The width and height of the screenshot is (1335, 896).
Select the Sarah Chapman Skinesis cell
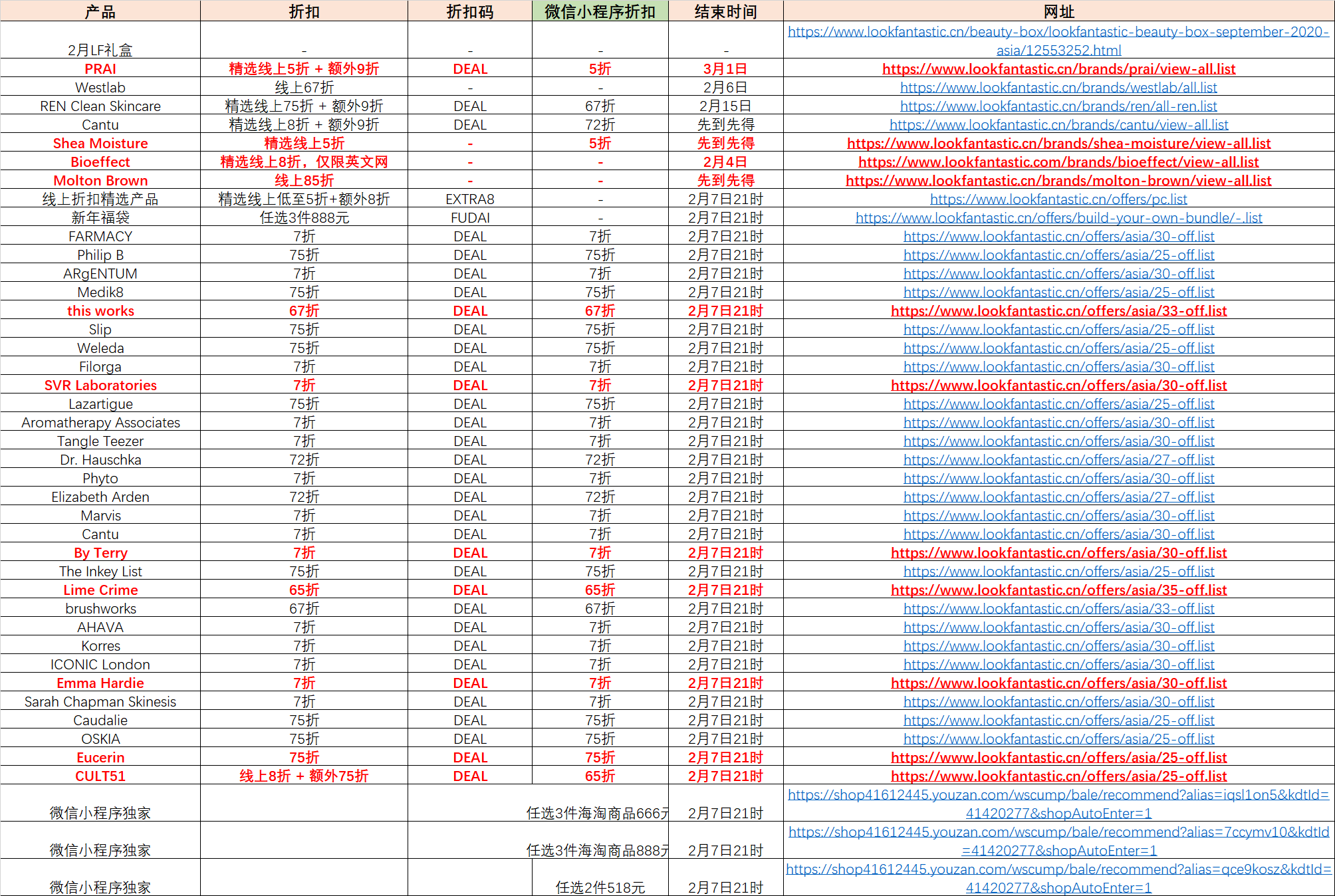100,702
